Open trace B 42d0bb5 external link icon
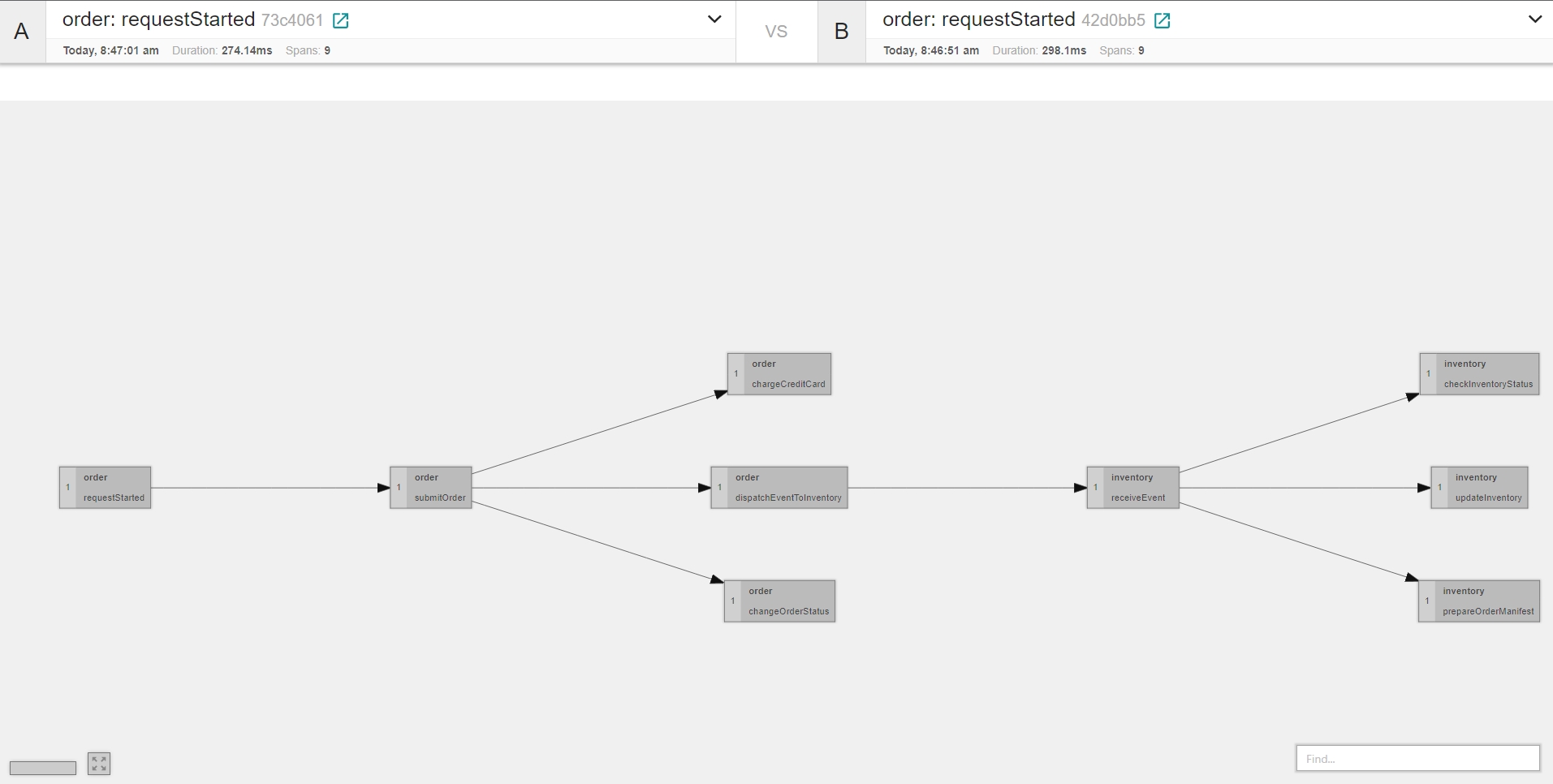The image size is (1553, 784). point(1162,21)
